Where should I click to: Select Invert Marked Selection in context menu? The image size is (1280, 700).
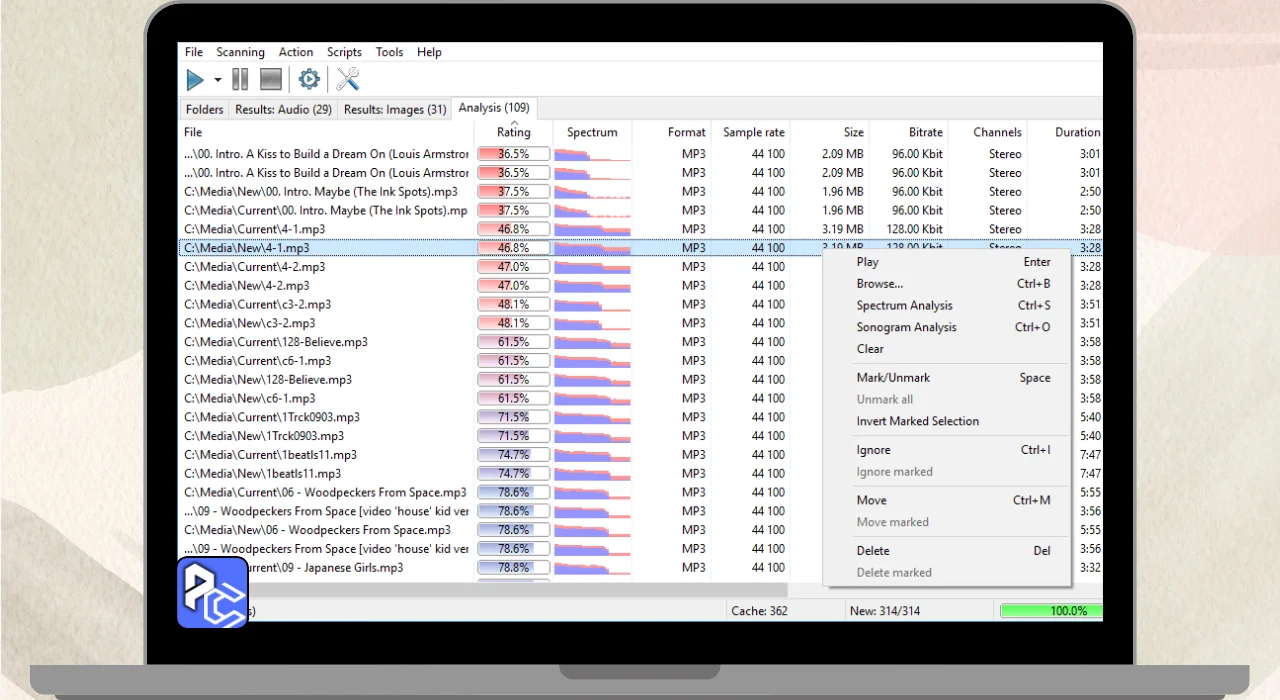917,421
